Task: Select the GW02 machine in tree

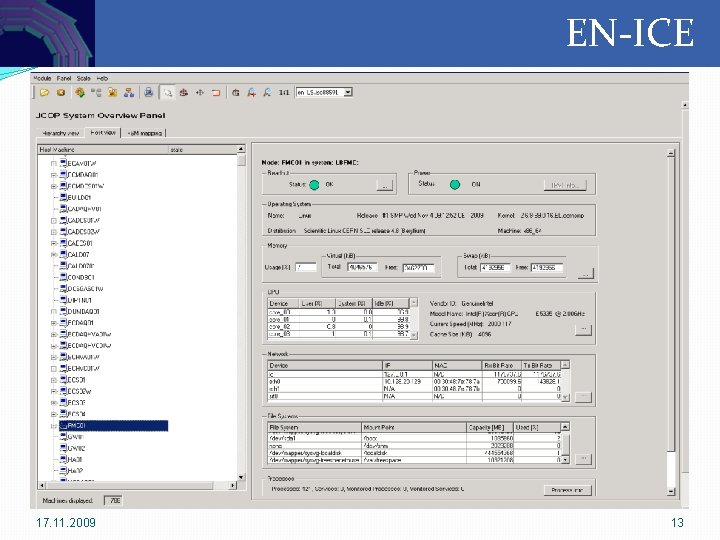Action: pyautogui.click(x=76, y=448)
